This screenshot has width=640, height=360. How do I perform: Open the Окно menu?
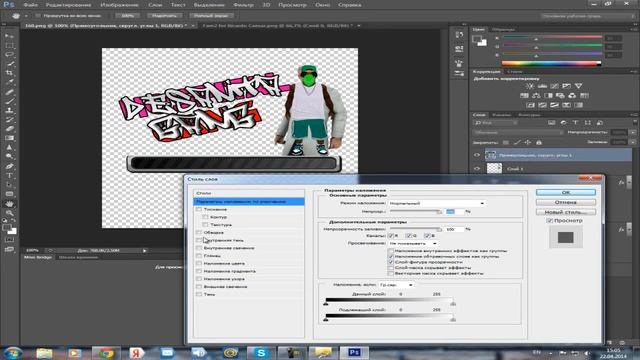point(322,5)
